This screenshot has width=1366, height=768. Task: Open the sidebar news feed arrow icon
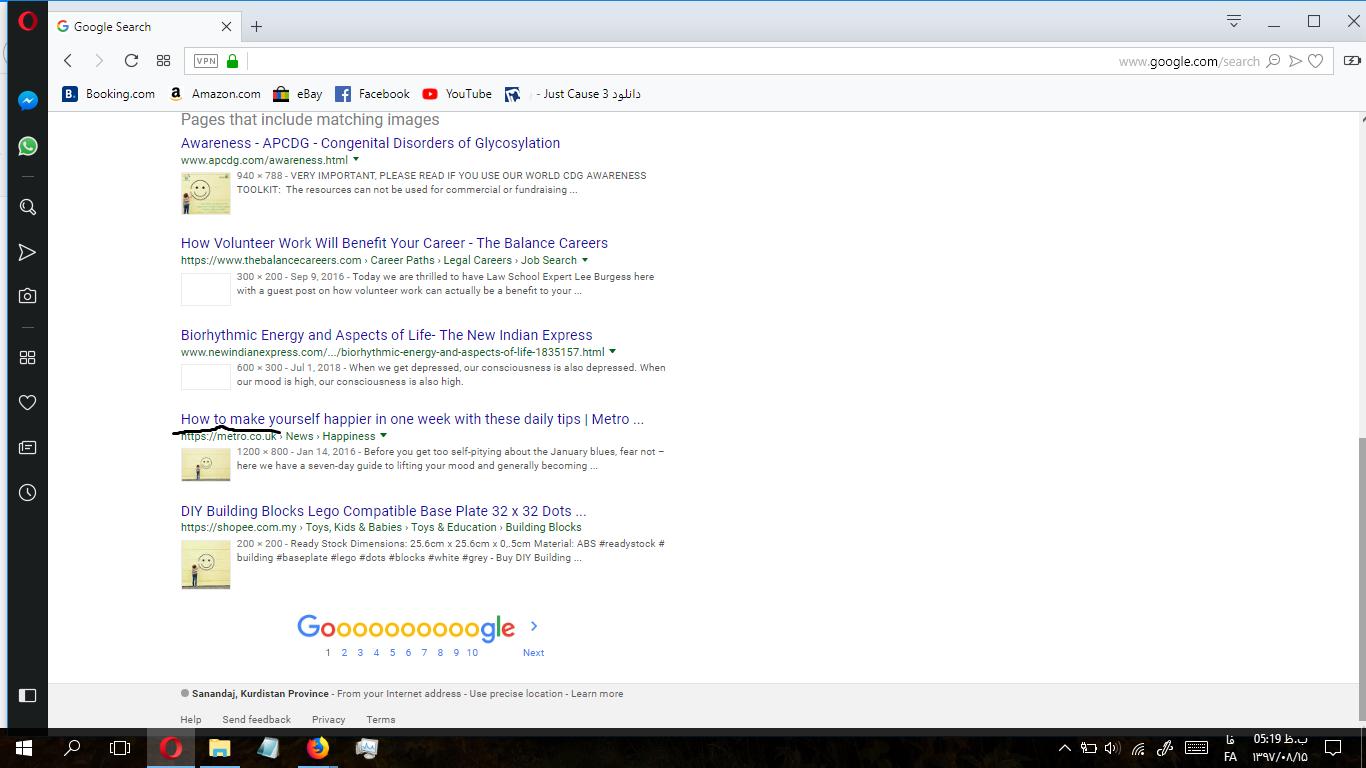28,252
